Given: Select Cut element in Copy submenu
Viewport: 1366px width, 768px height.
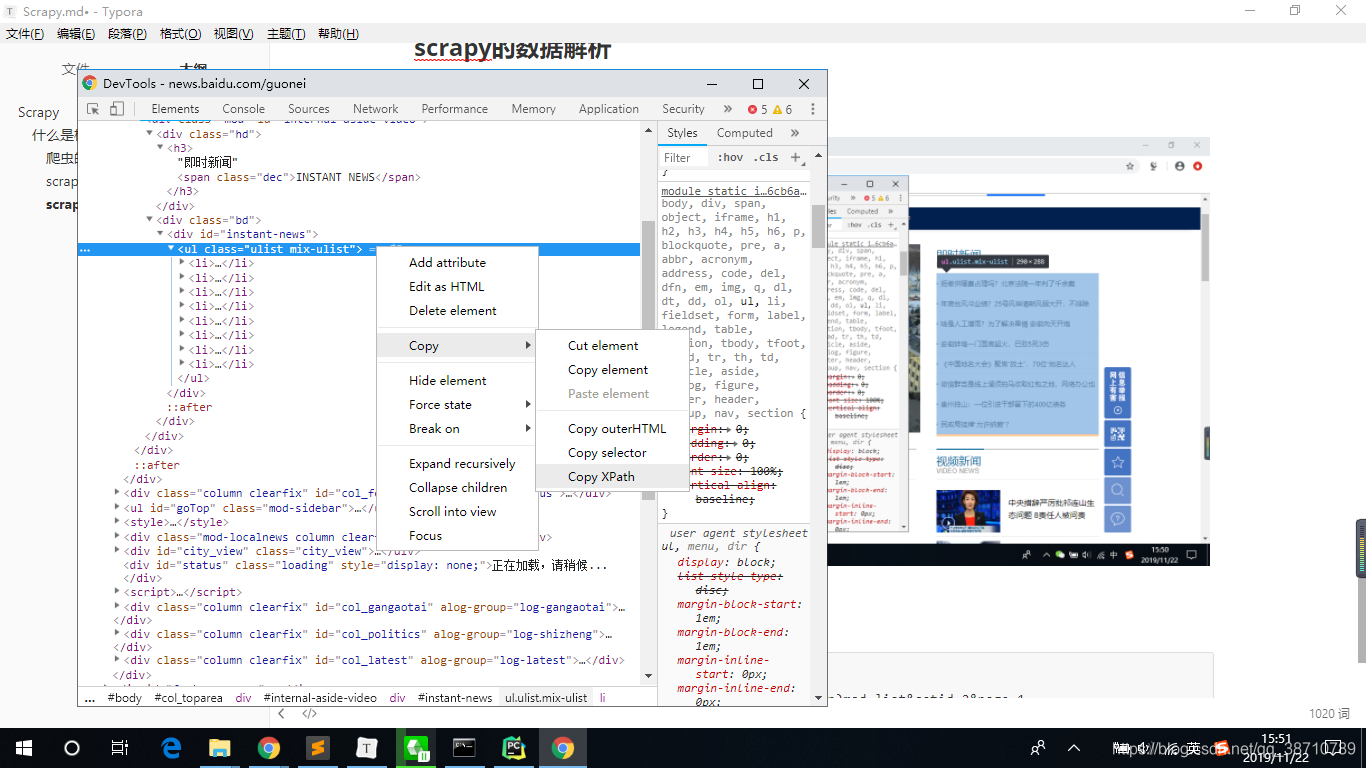Looking at the screenshot, I should click(x=612, y=346).
